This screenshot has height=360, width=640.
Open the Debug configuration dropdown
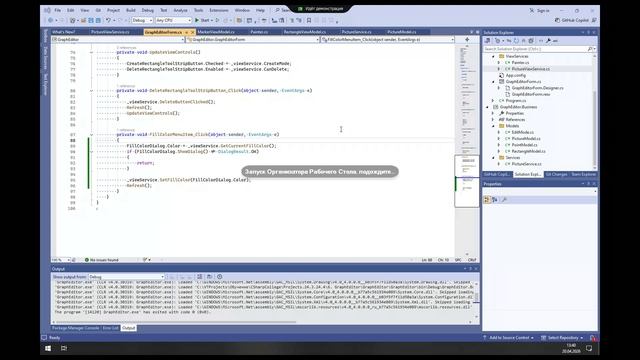pyautogui.click(x=142, y=20)
